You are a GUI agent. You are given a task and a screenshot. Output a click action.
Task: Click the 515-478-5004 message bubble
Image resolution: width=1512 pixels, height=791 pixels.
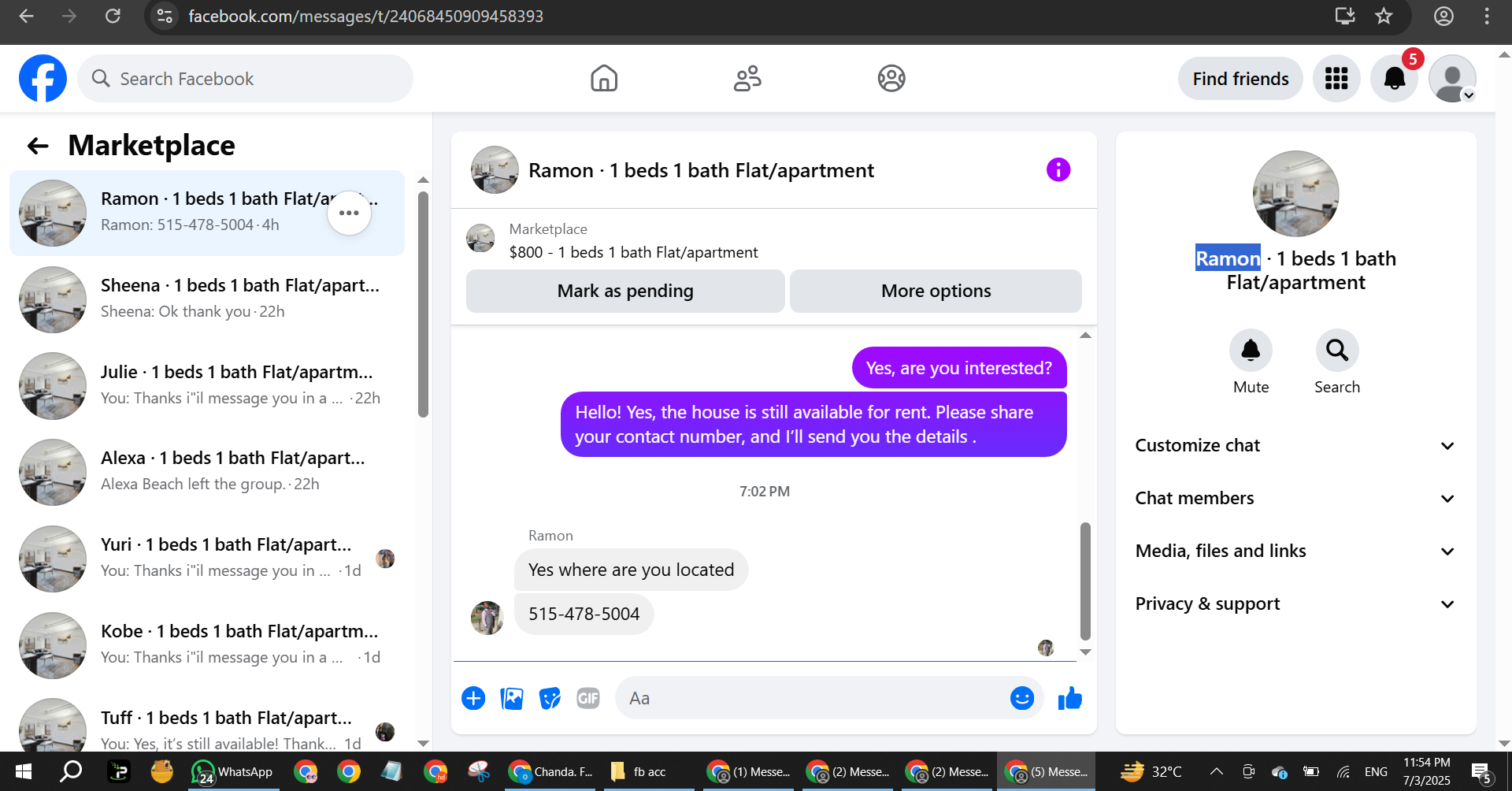tap(584, 614)
